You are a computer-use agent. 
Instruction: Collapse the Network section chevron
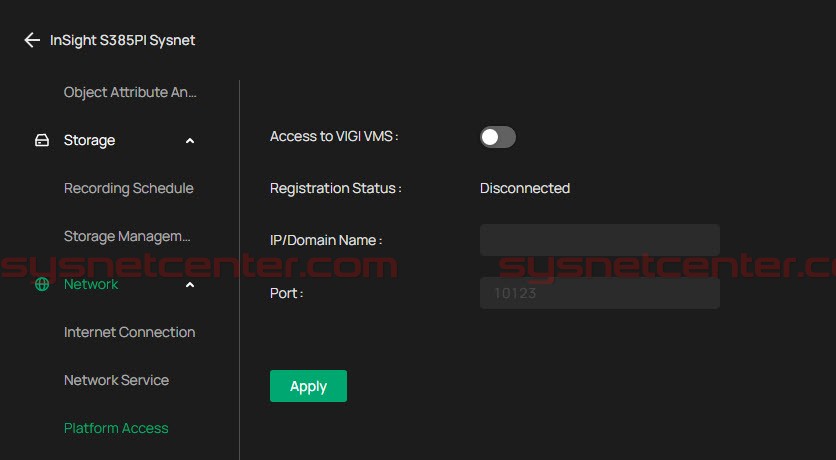point(190,285)
